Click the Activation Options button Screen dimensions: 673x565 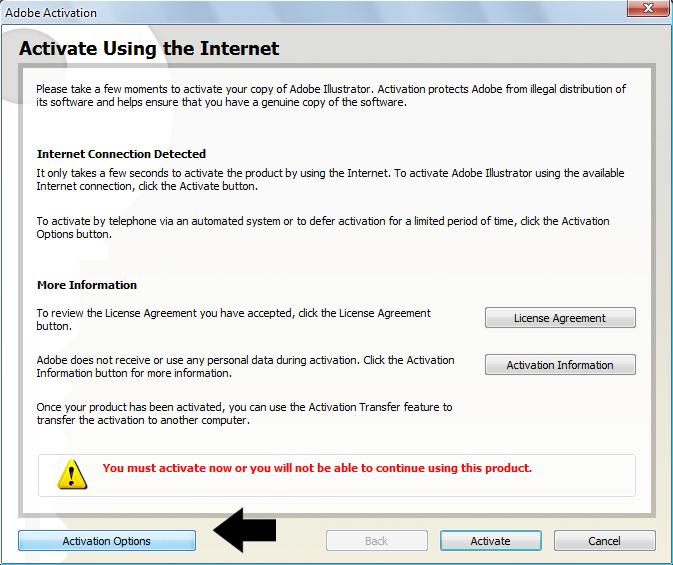tap(107, 541)
